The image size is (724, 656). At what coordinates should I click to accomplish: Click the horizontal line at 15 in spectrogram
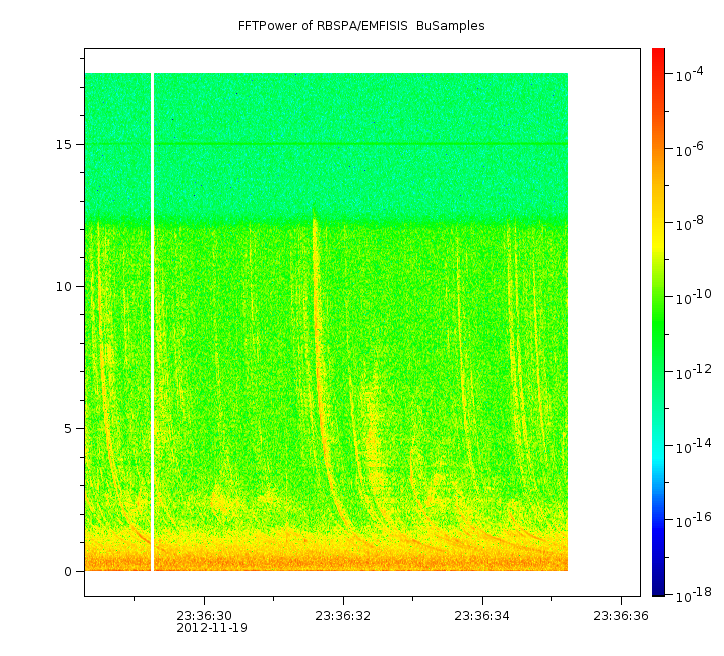coord(326,144)
